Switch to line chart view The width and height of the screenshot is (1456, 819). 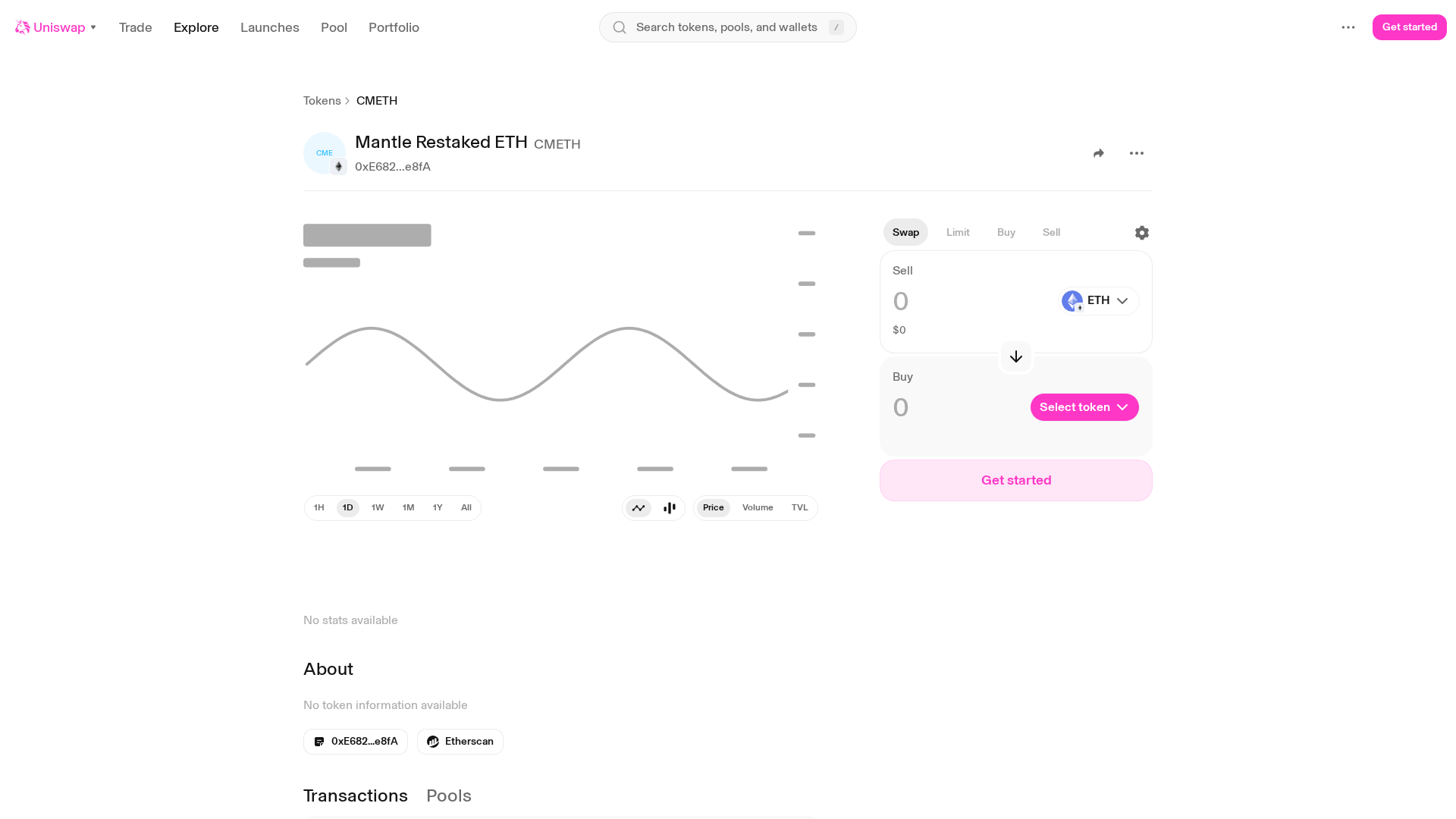(x=639, y=508)
